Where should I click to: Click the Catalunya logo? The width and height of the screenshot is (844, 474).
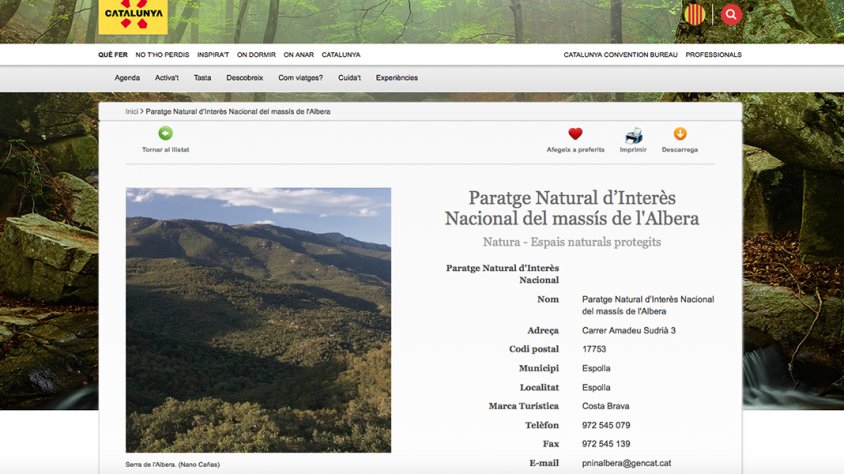[133, 16]
